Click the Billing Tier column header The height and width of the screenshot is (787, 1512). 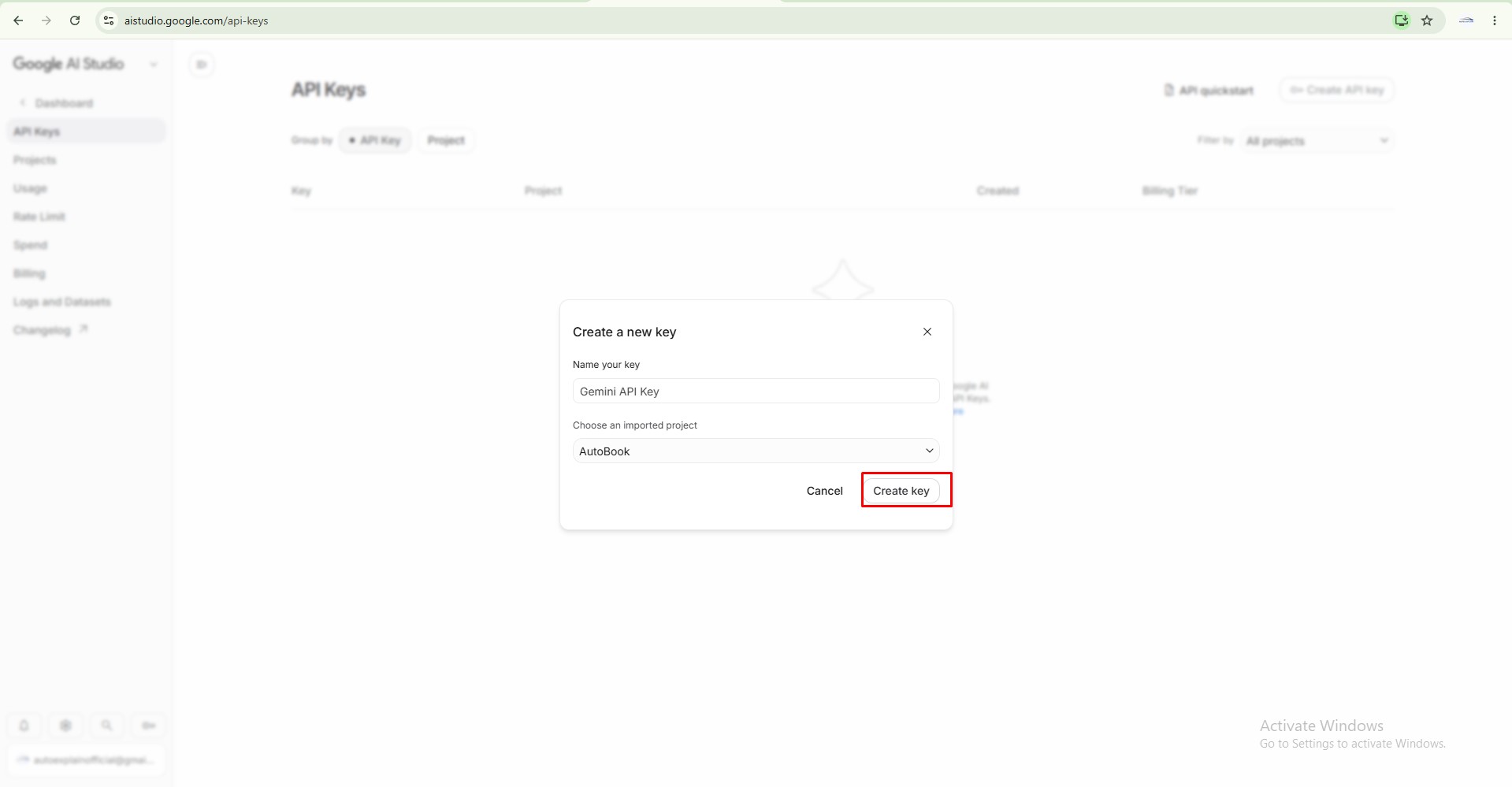[1170, 191]
